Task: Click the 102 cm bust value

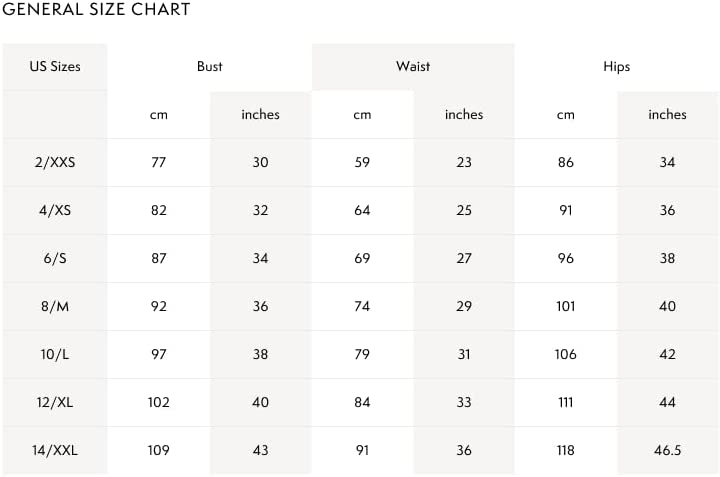Action: pyautogui.click(x=158, y=403)
